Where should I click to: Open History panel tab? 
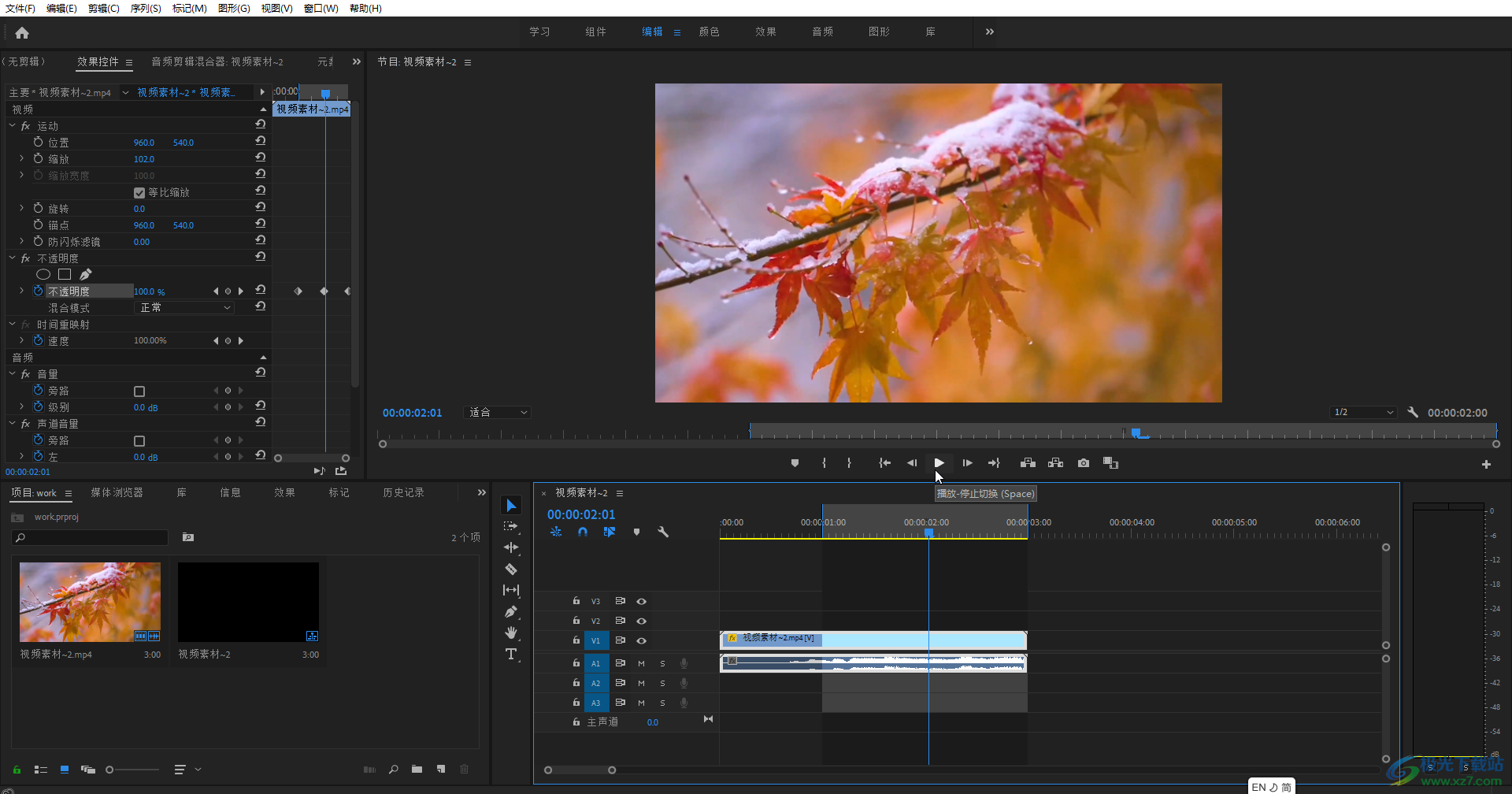[403, 492]
